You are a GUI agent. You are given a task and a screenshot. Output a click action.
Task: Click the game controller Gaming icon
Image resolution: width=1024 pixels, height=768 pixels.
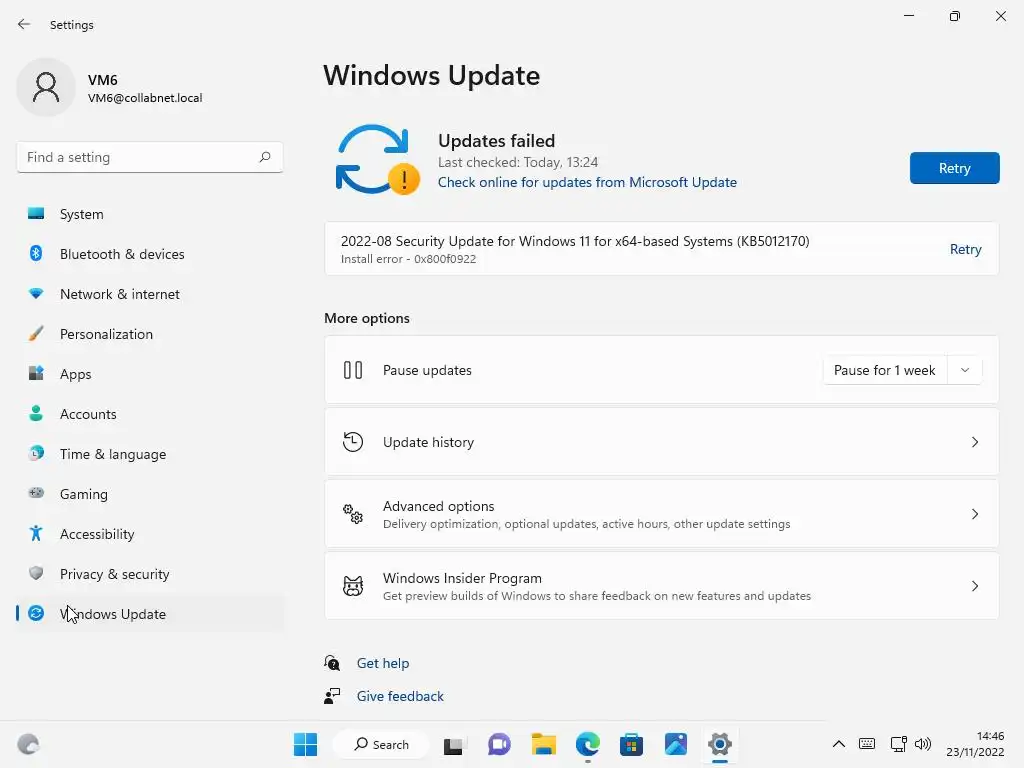[x=36, y=493]
